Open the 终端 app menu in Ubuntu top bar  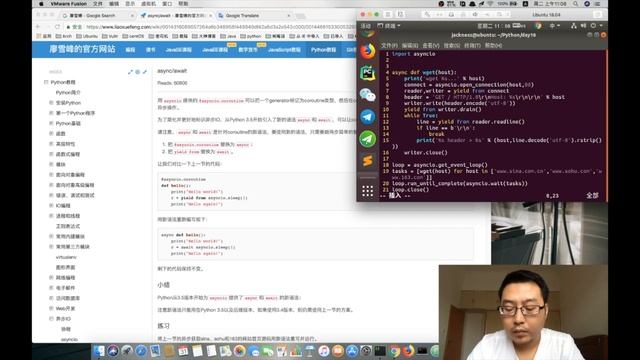pyautogui.click(x=389, y=26)
